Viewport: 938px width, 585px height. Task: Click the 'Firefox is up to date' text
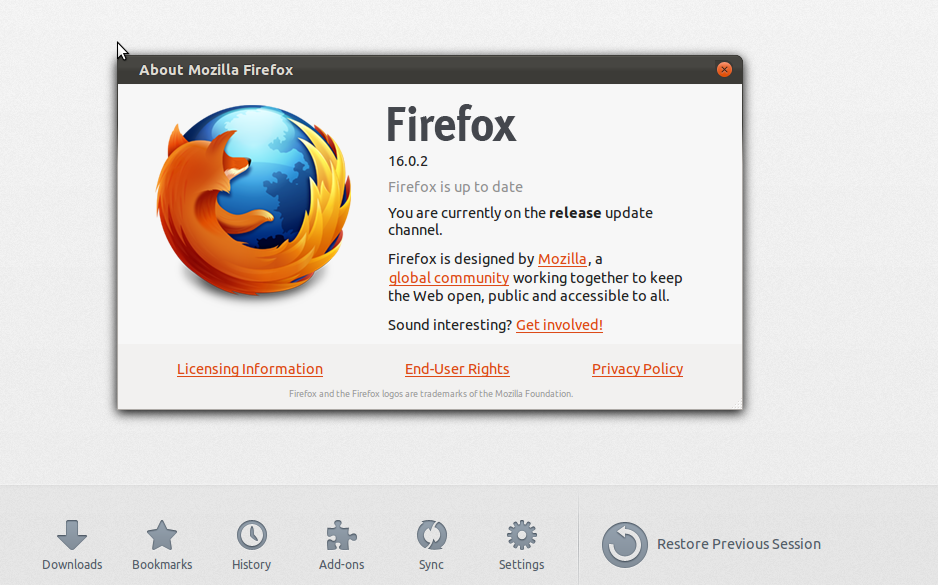[455, 187]
